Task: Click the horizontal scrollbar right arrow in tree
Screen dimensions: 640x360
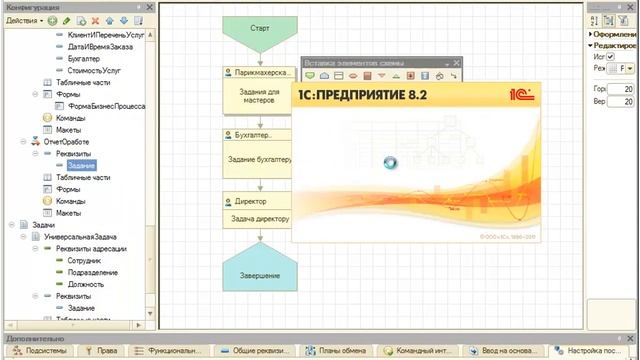Action: point(138,325)
